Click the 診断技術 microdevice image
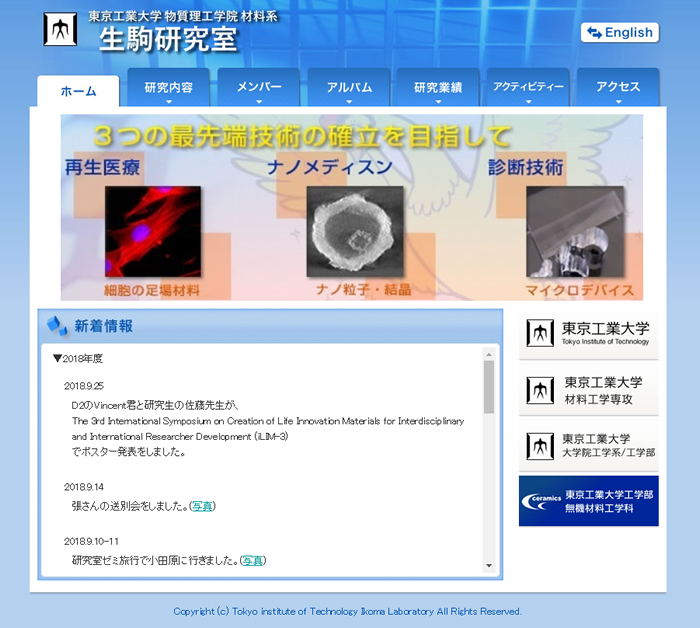The width and height of the screenshot is (700, 628). tap(574, 232)
